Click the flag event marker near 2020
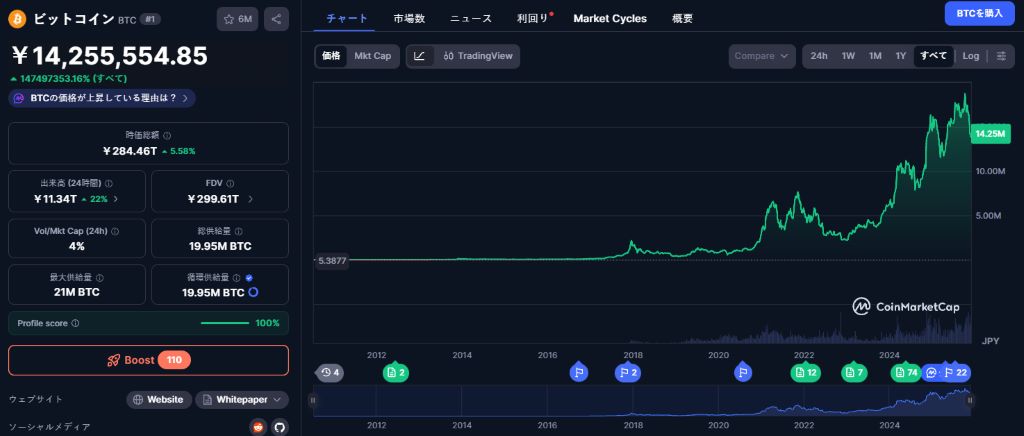Image resolution: width=1024 pixels, height=436 pixels. pyautogui.click(x=742, y=372)
